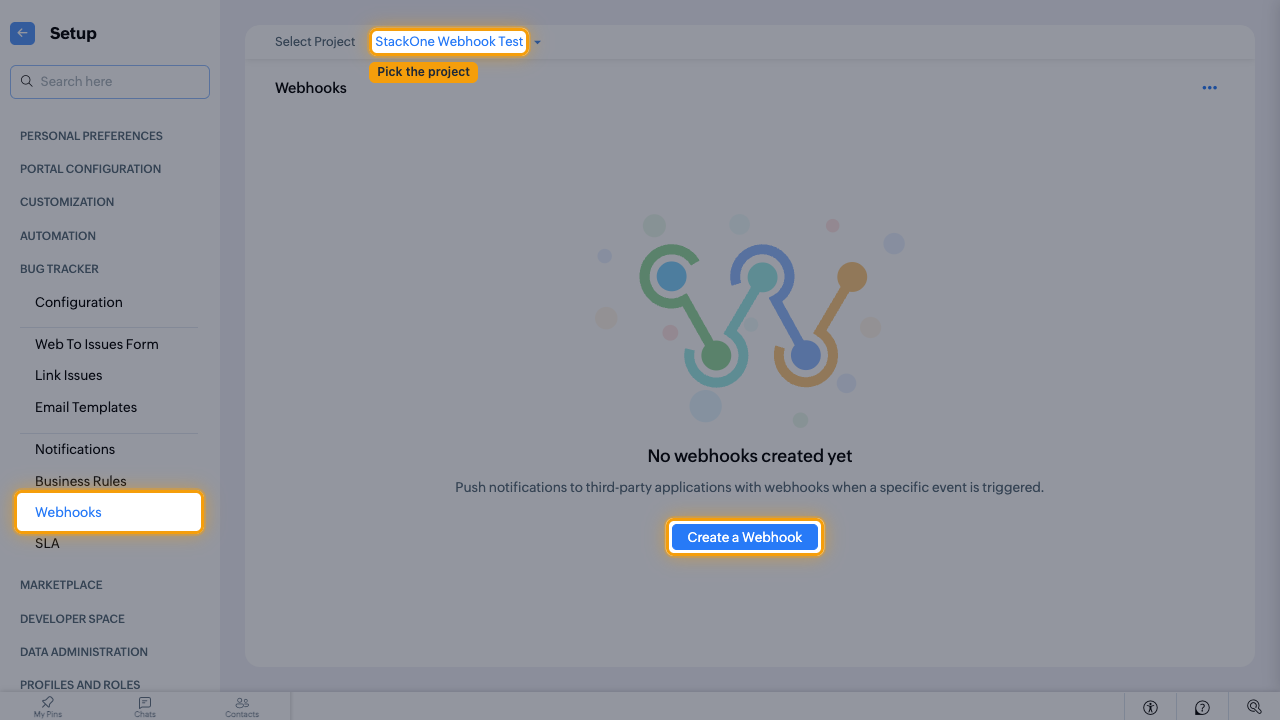Click the back arrow beside Setup
This screenshot has height=720, width=1280.
22,33
